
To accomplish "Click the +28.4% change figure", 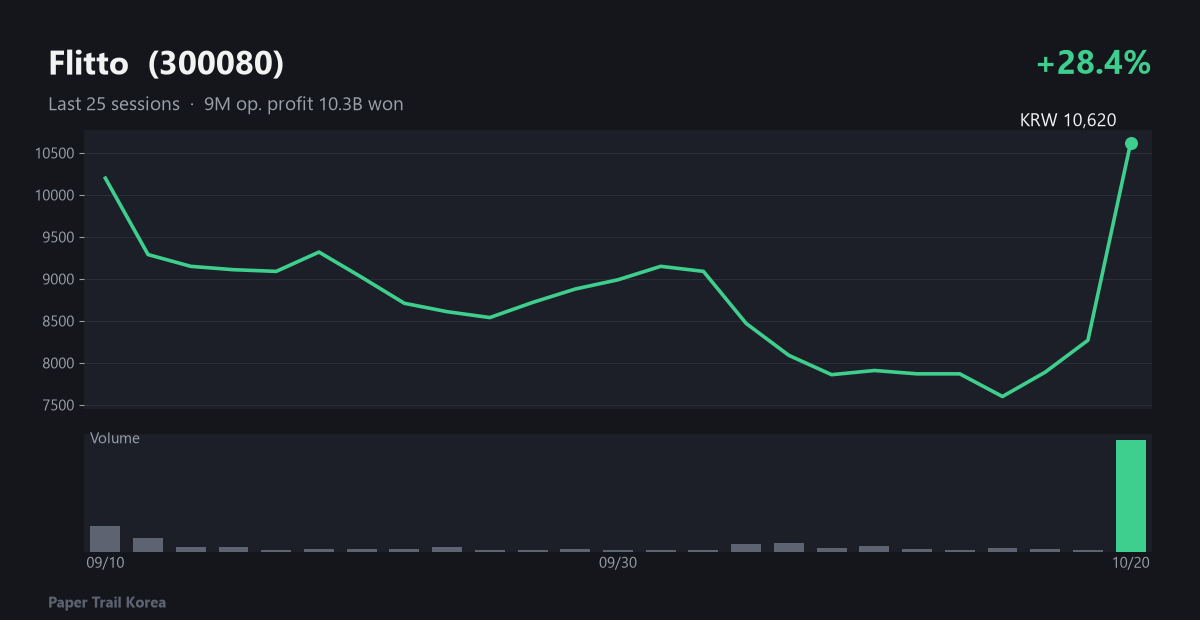I will point(1093,64).
